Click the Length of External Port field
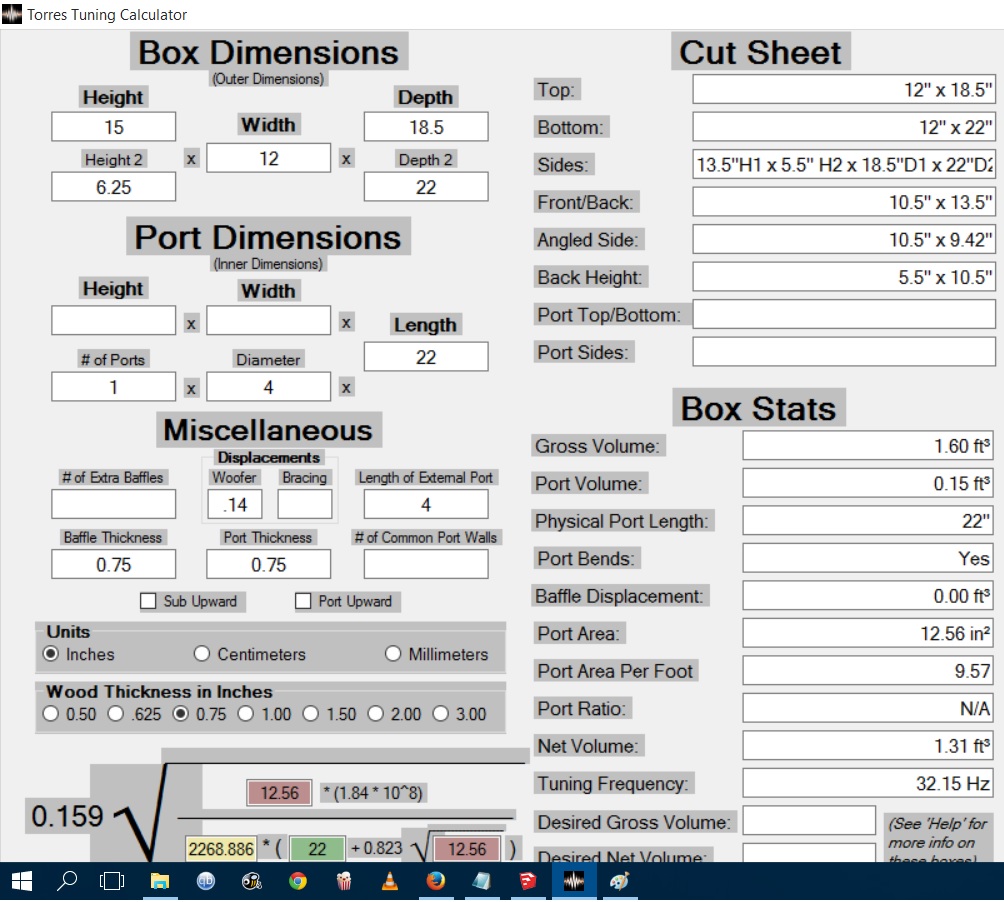The width and height of the screenshot is (1004, 902). (426, 504)
